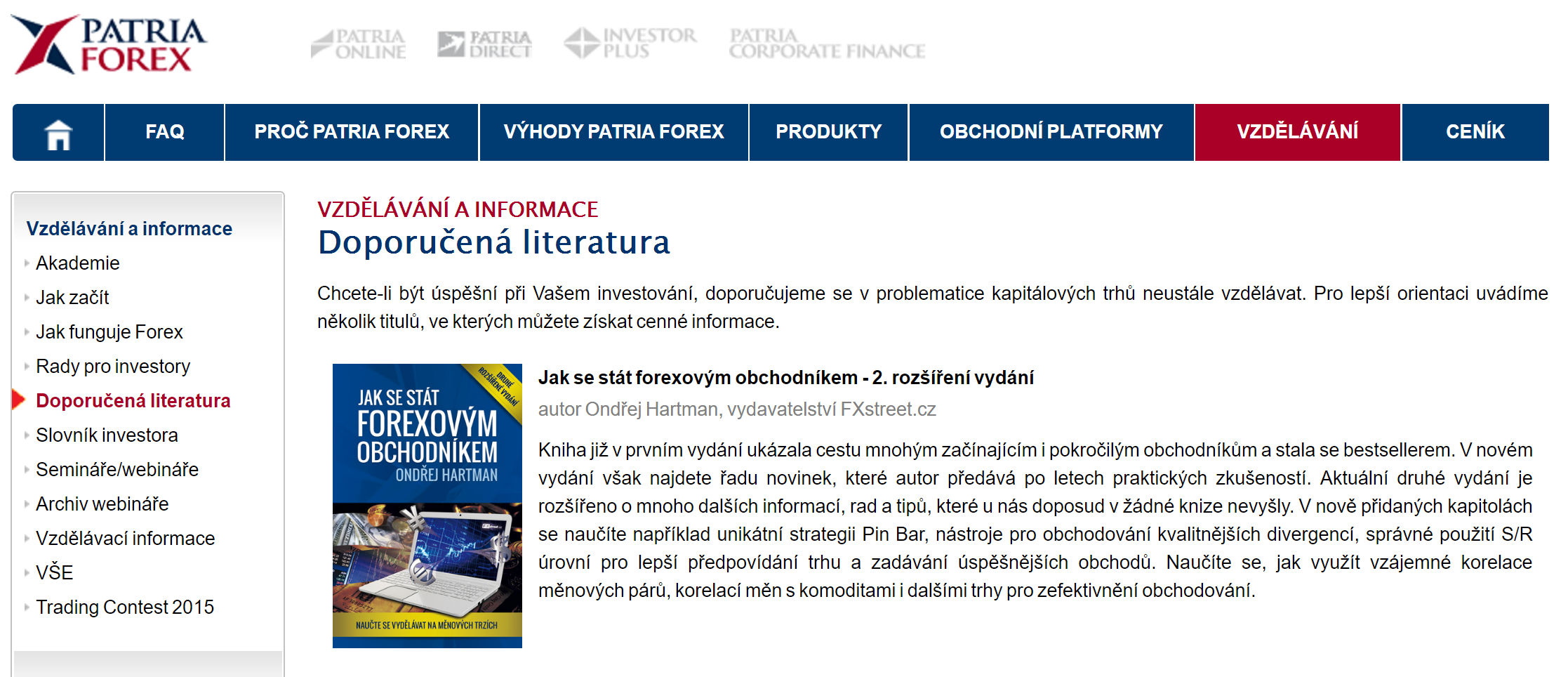The image size is (1568, 677).
Task: Select Slovník investora in sidebar
Action: point(107,435)
